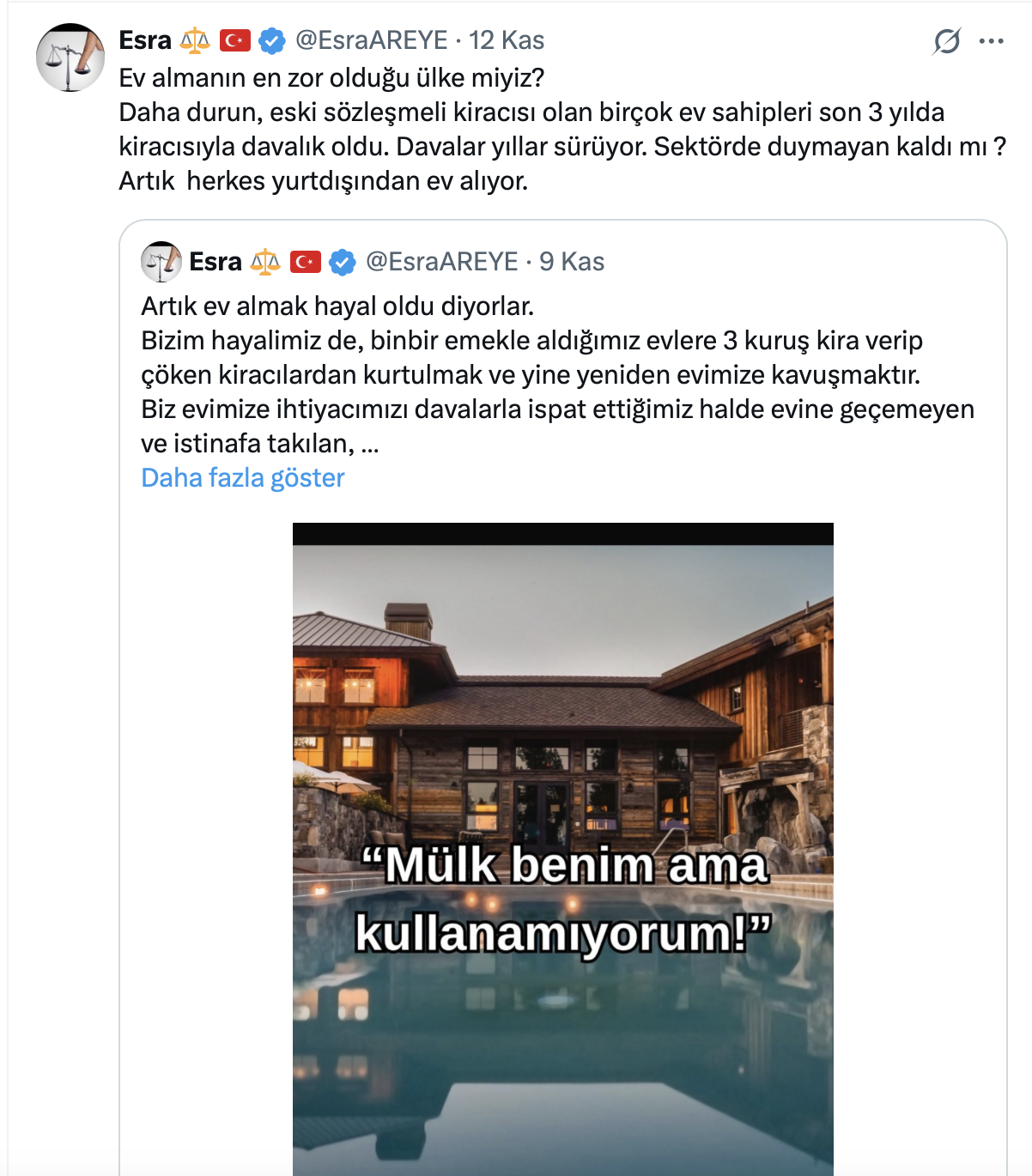1032x1176 pixels.
Task: Open the Grok explain icon on tweet
Action: pyautogui.click(x=946, y=41)
